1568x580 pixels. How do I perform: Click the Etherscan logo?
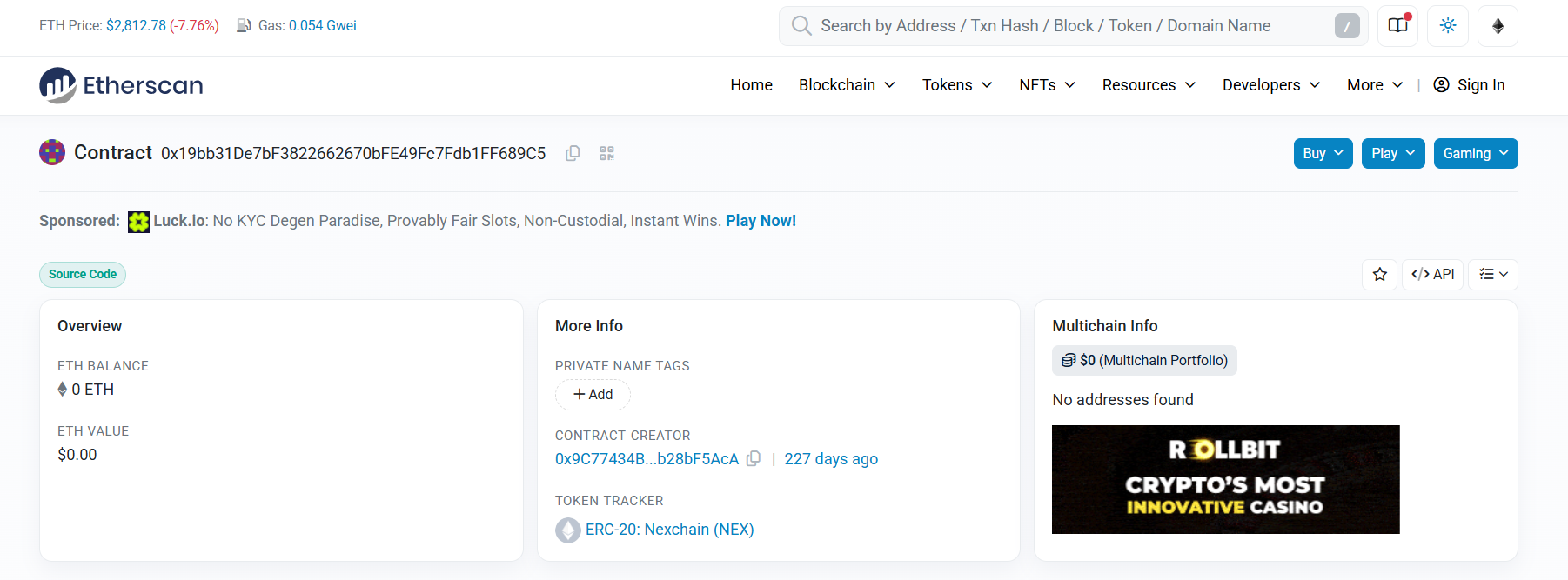tap(121, 85)
